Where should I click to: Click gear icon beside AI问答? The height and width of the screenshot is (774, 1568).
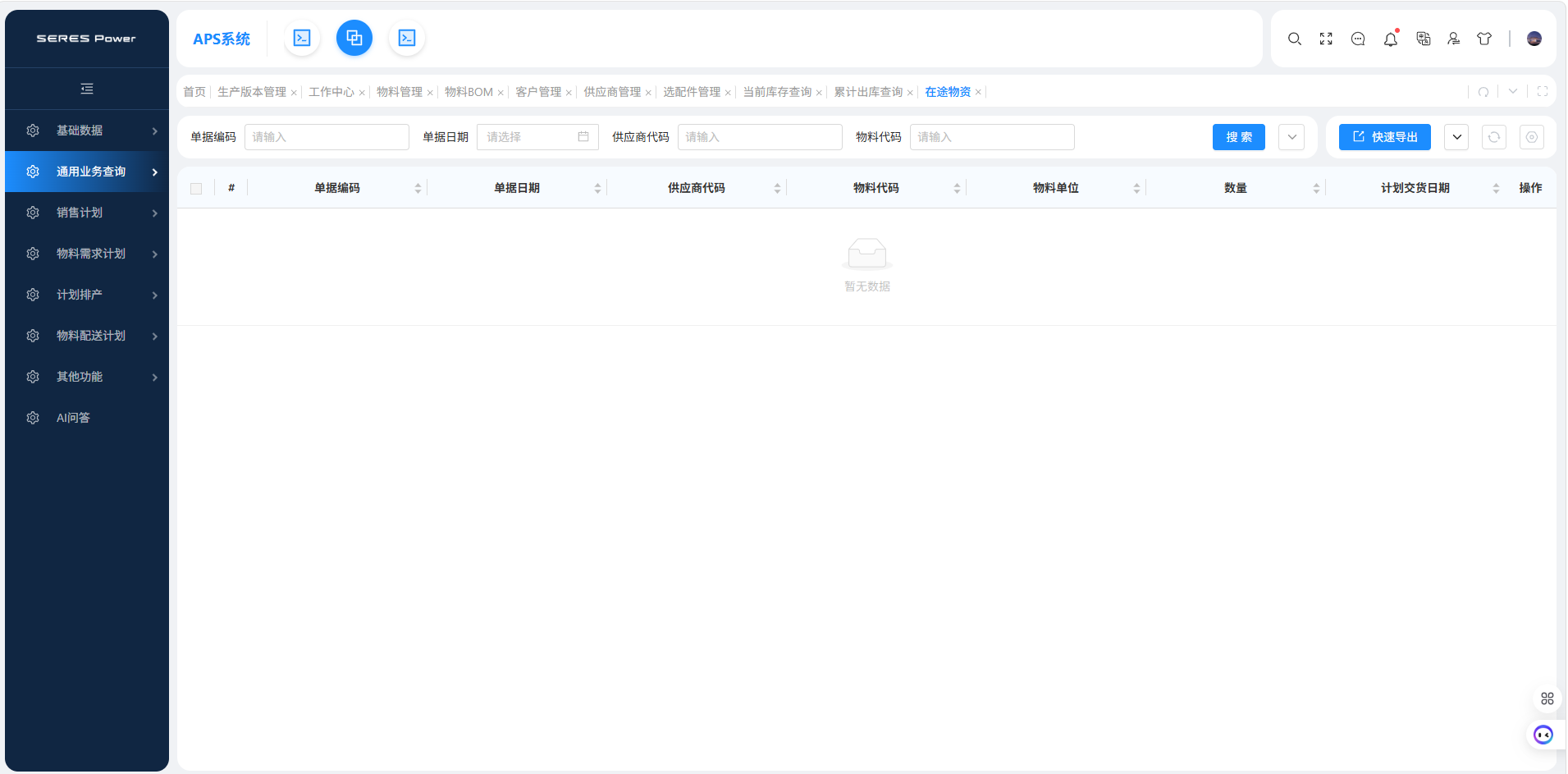coord(33,418)
